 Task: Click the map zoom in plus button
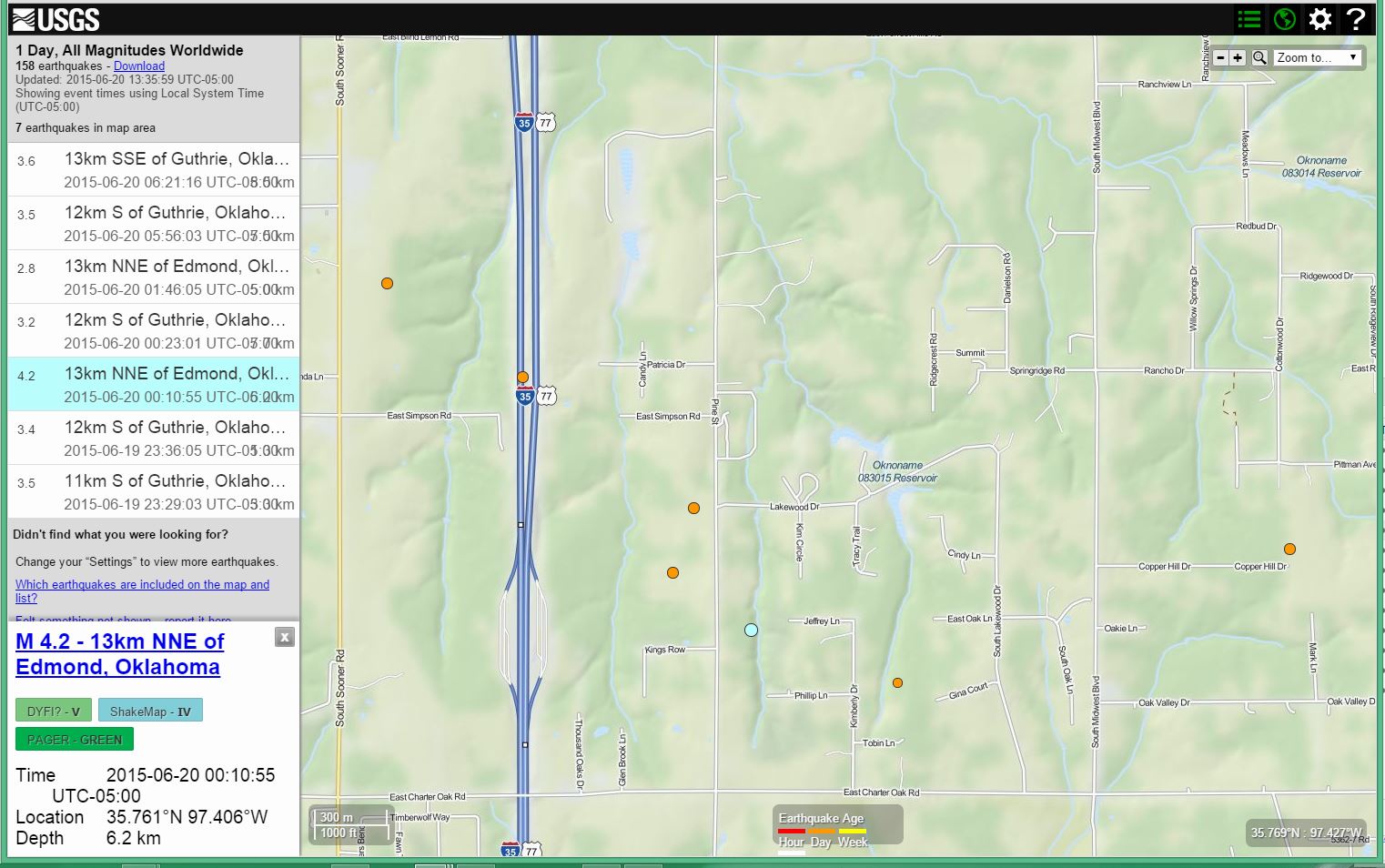(x=1238, y=57)
